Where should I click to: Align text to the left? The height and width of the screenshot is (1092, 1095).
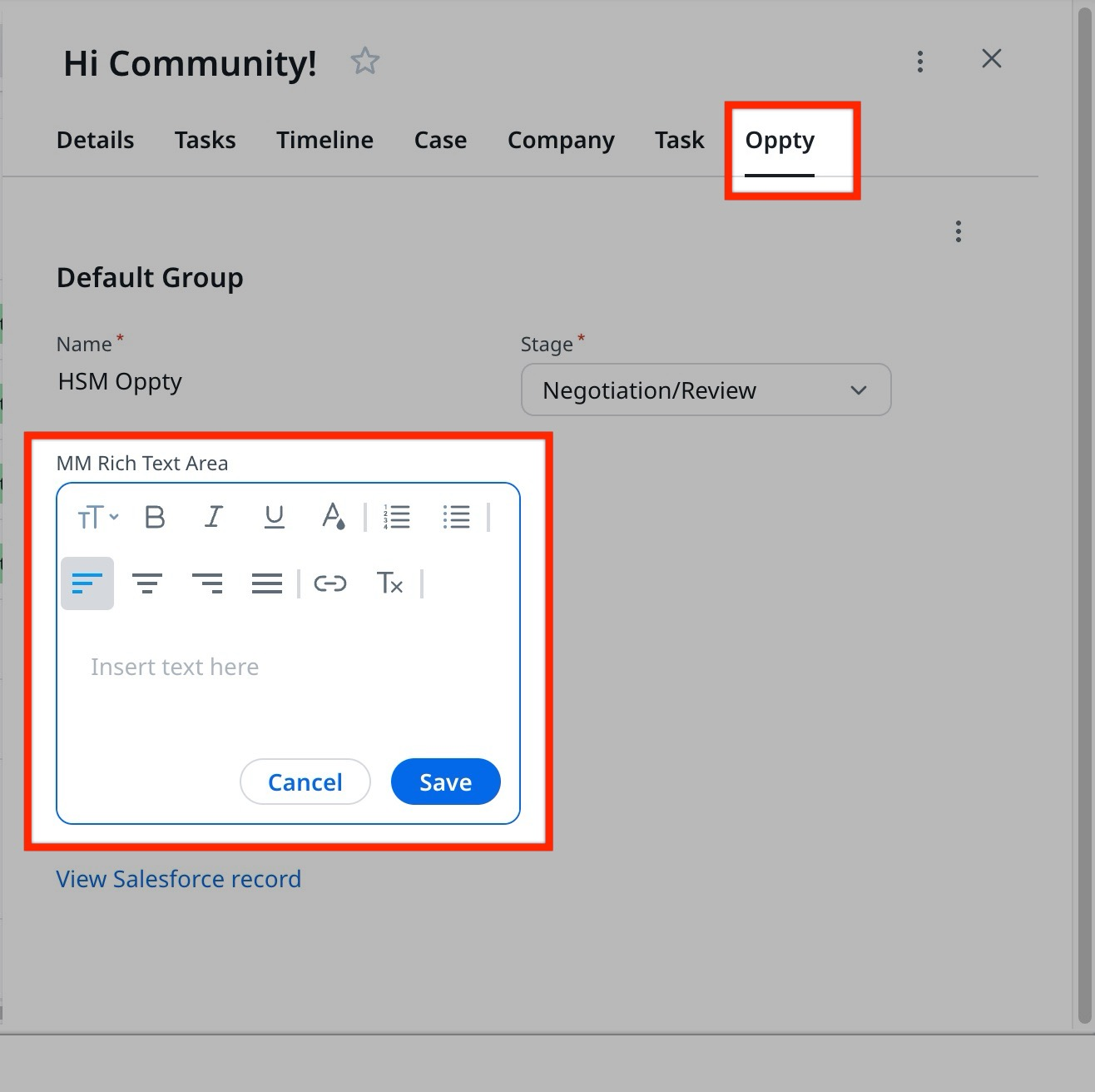[87, 583]
